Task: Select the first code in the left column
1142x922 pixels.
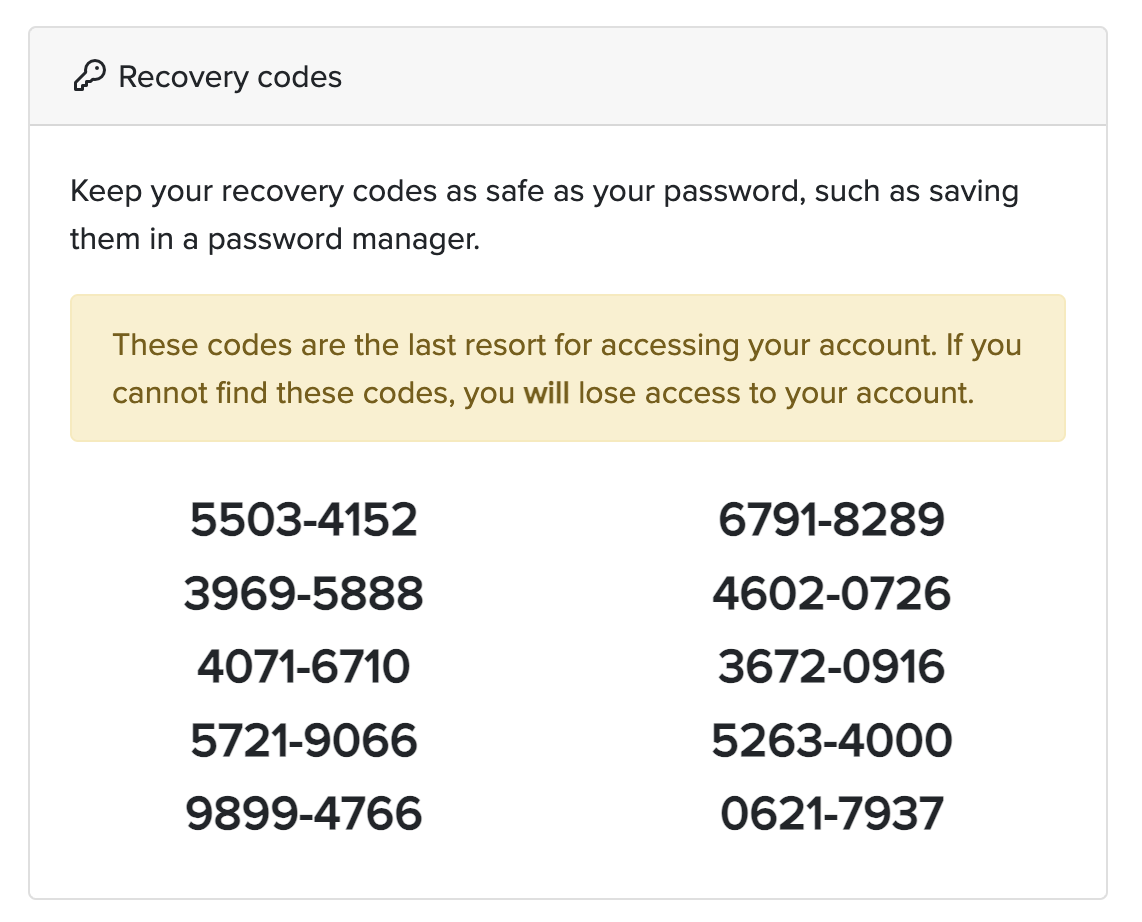Action: click(x=303, y=519)
